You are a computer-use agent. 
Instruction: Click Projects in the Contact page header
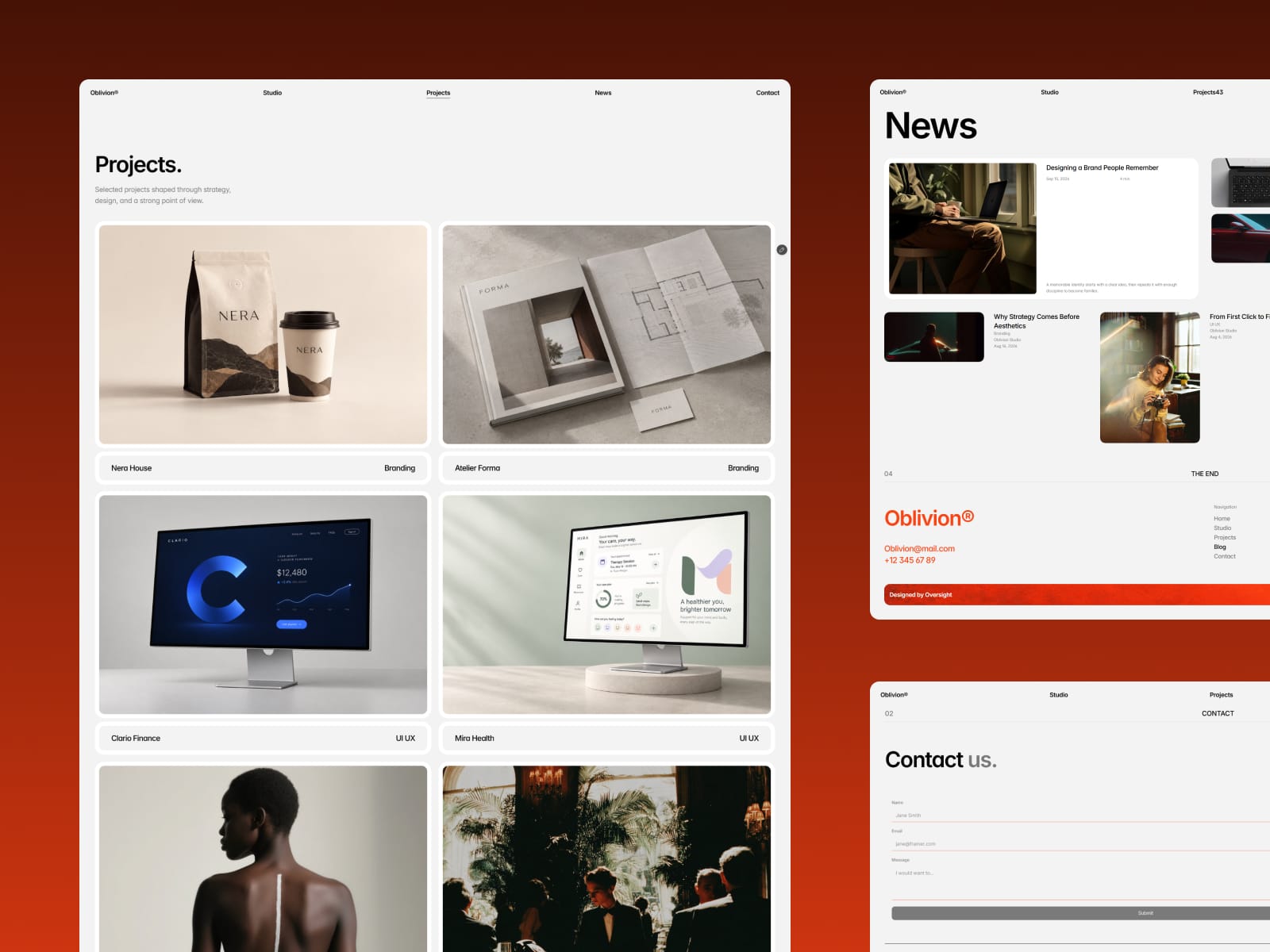(x=1221, y=695)
